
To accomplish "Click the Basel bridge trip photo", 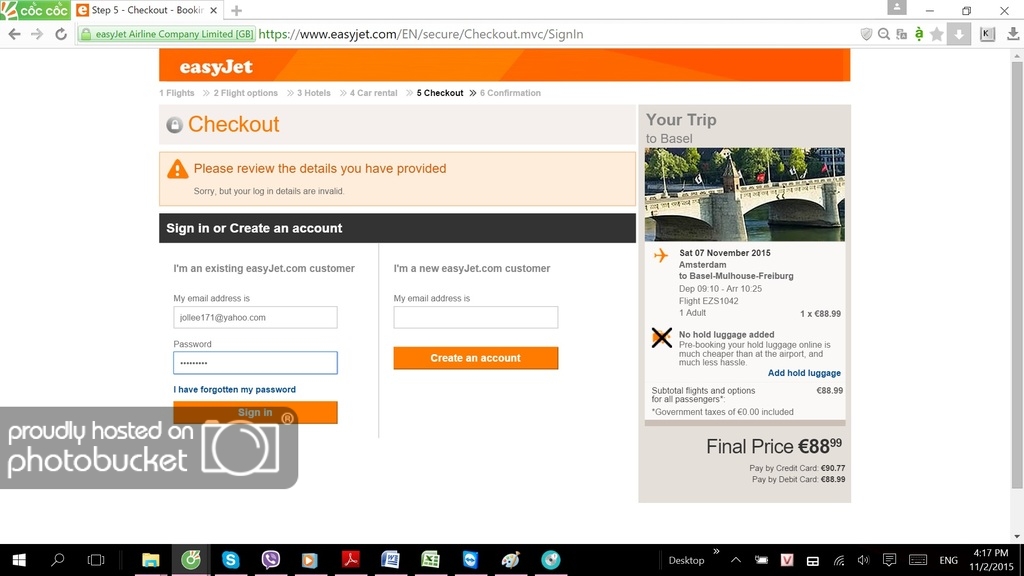I will click(744, 194).
